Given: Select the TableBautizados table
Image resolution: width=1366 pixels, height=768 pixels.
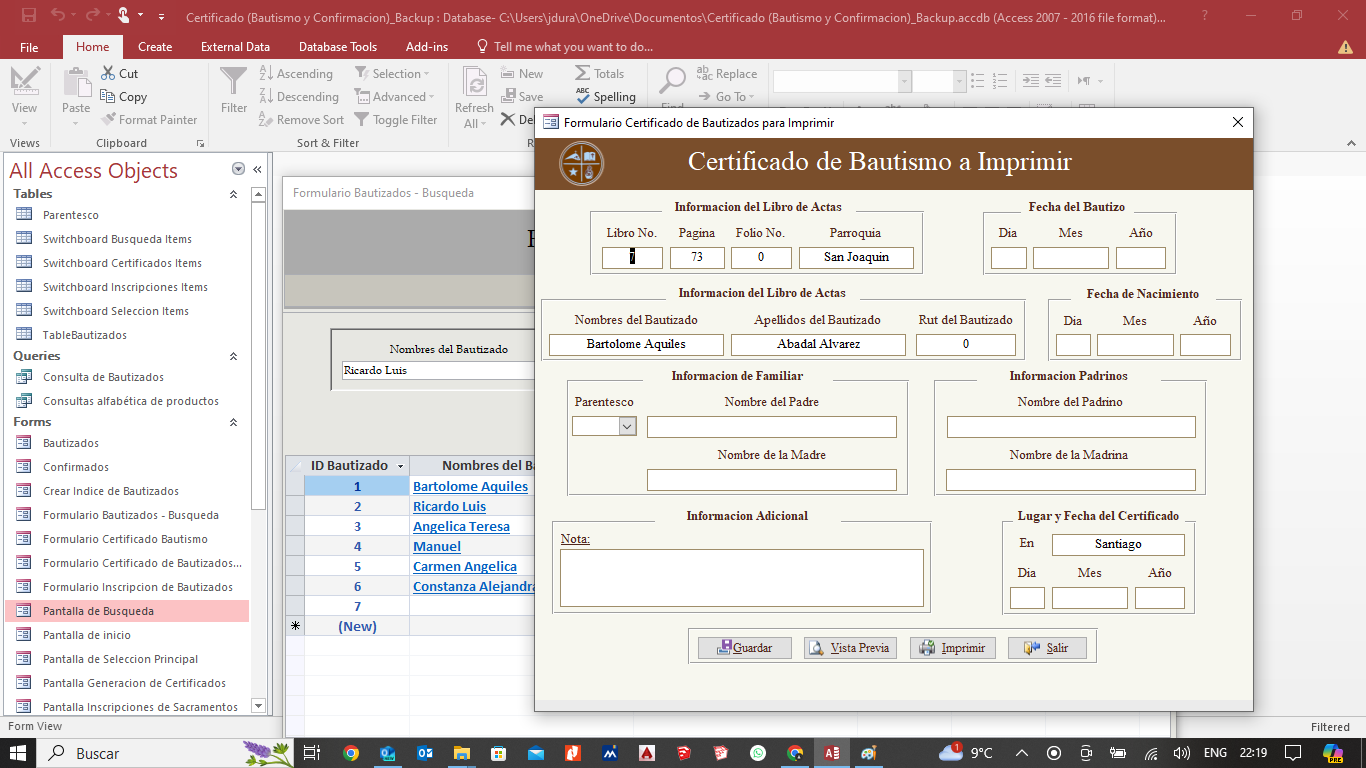Looking at the screenshot, I should [x=85, y=335].
